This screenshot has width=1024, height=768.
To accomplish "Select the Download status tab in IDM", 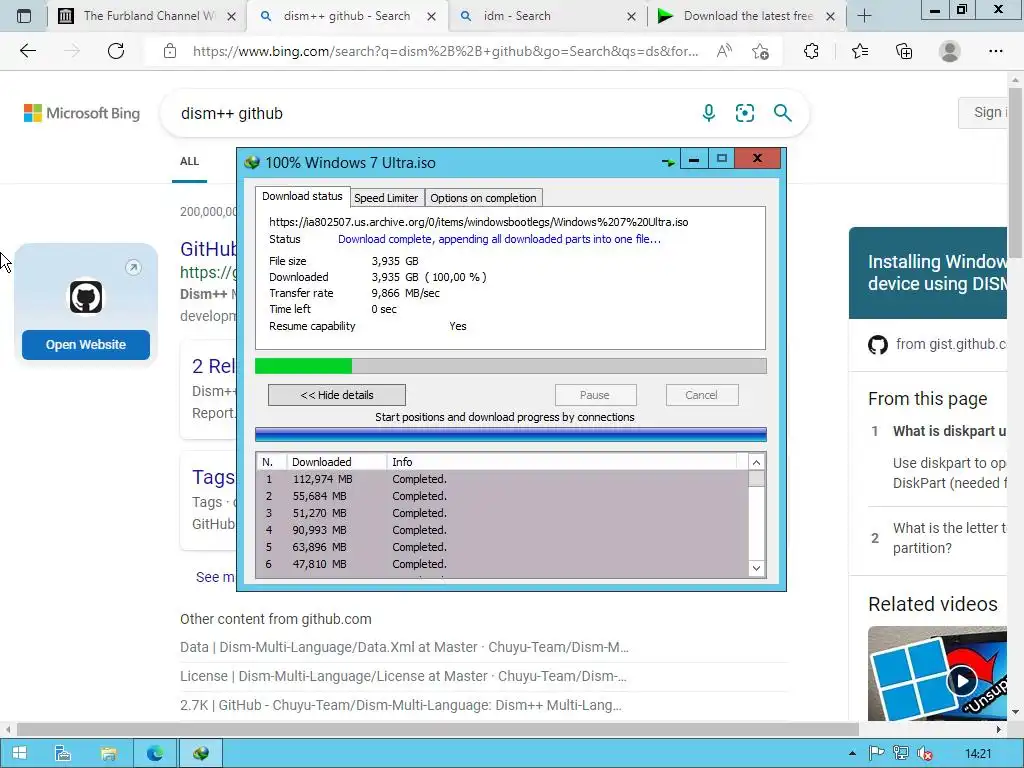I will 302,196.
